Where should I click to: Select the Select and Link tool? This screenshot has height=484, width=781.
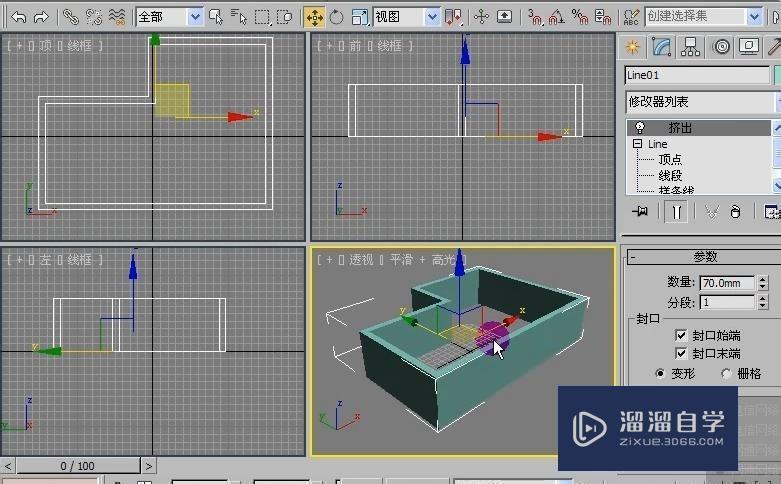point(69,17)
